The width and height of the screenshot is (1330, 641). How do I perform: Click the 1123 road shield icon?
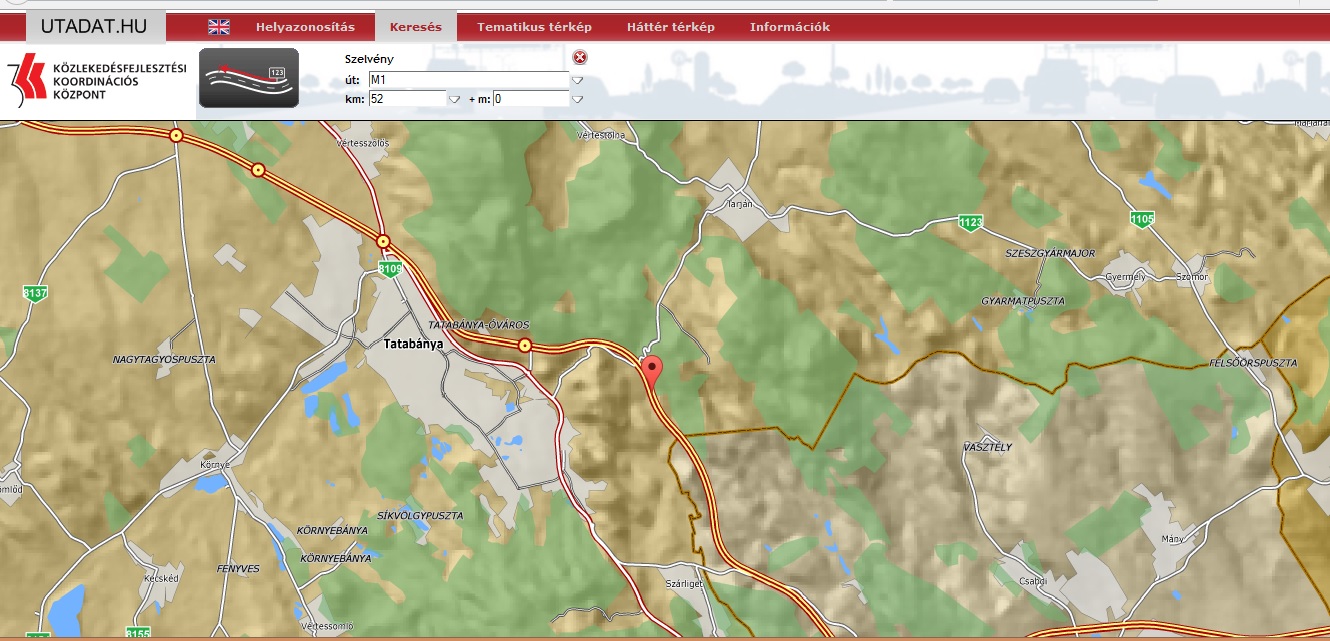tap(969, 221)
